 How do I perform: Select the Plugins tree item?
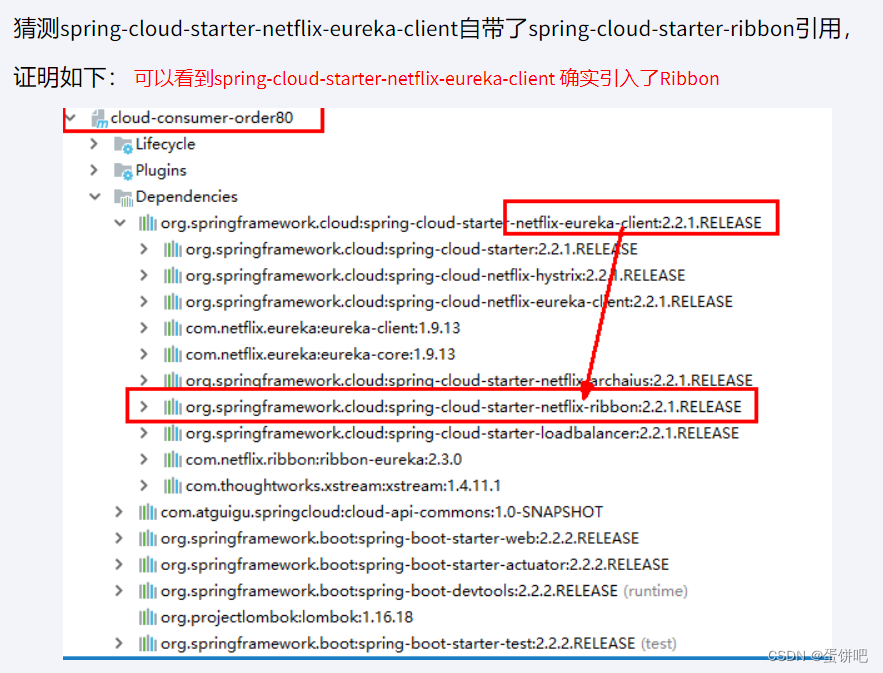(160, 170)
